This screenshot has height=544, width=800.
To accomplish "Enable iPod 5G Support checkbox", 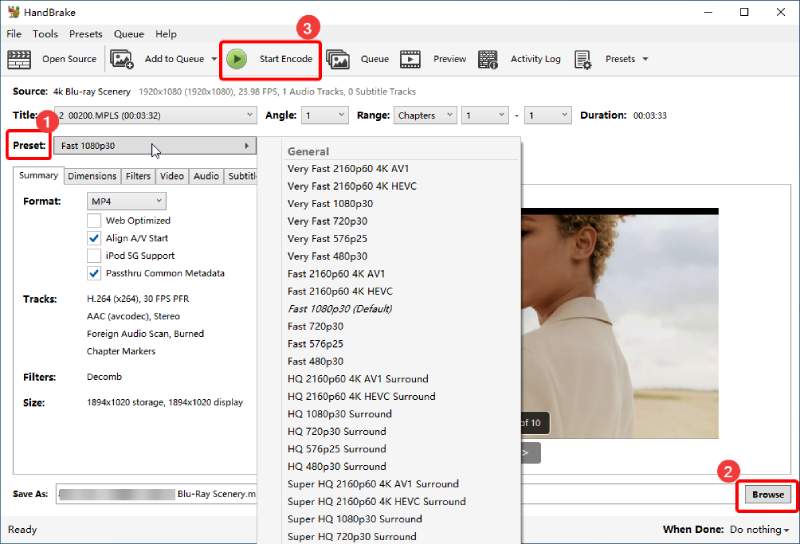I will 94,255.
